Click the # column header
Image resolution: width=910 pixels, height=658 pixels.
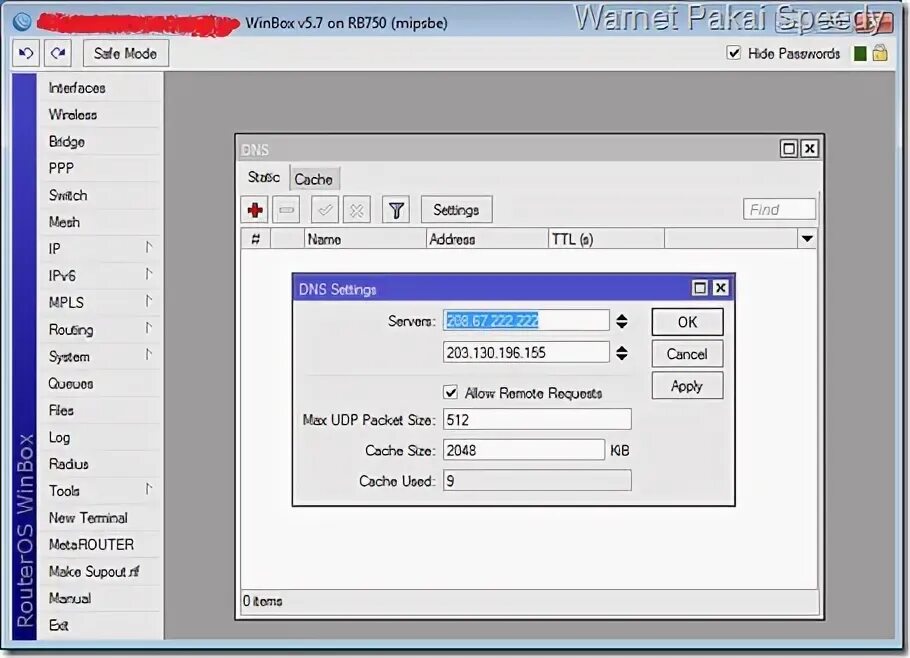255,239
